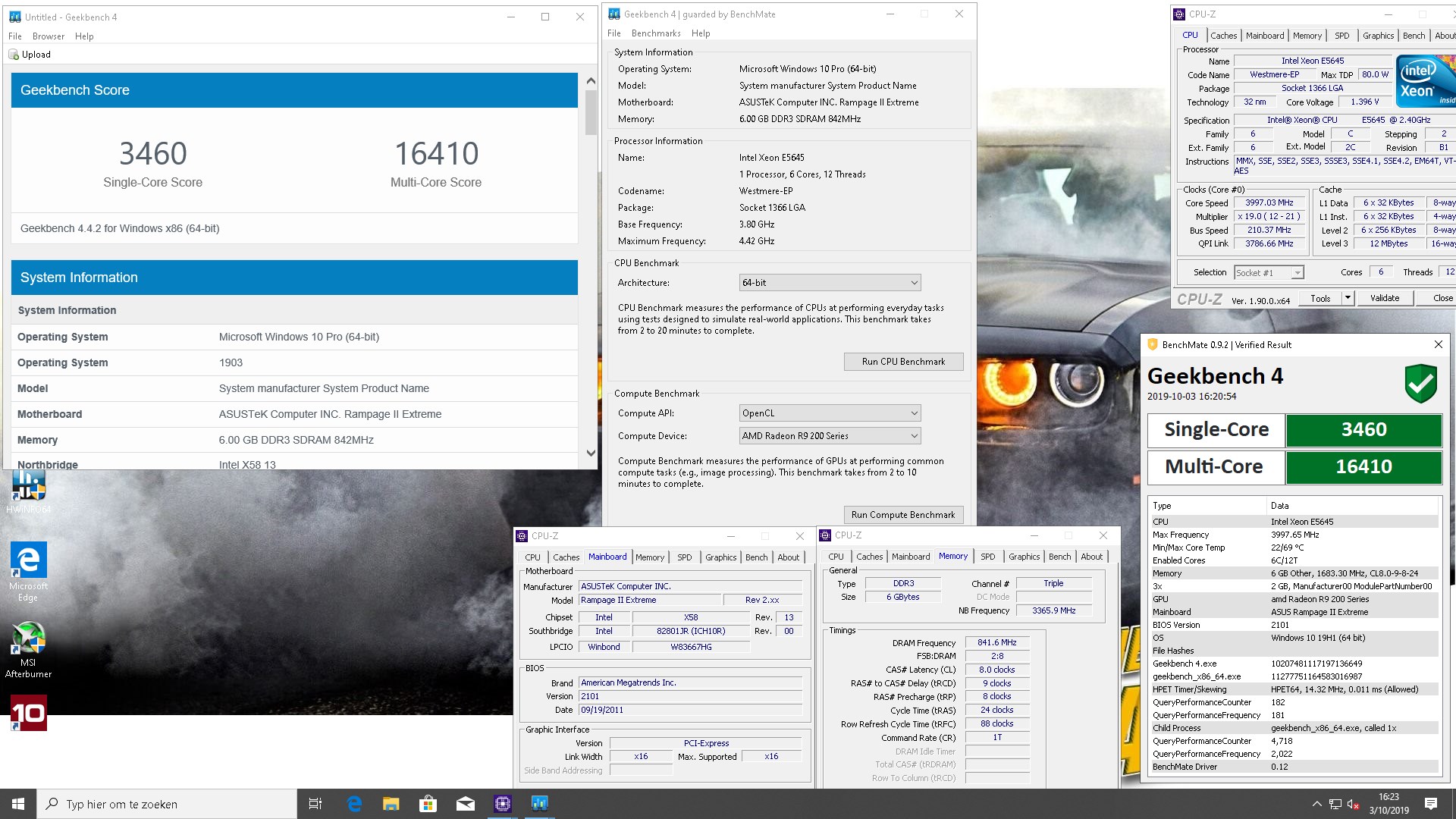Open MSI Afterburner desktop shortcut
This screenshot has width=1456, height=819.
28,650
